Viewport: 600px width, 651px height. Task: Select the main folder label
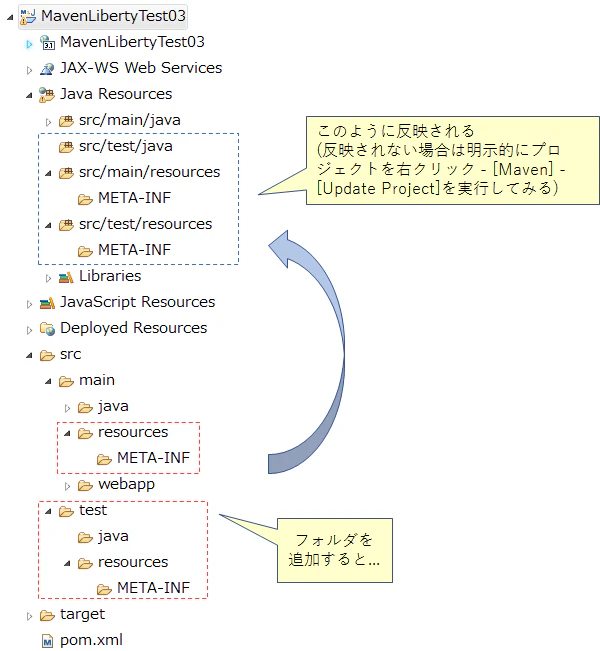click(97, 380)
